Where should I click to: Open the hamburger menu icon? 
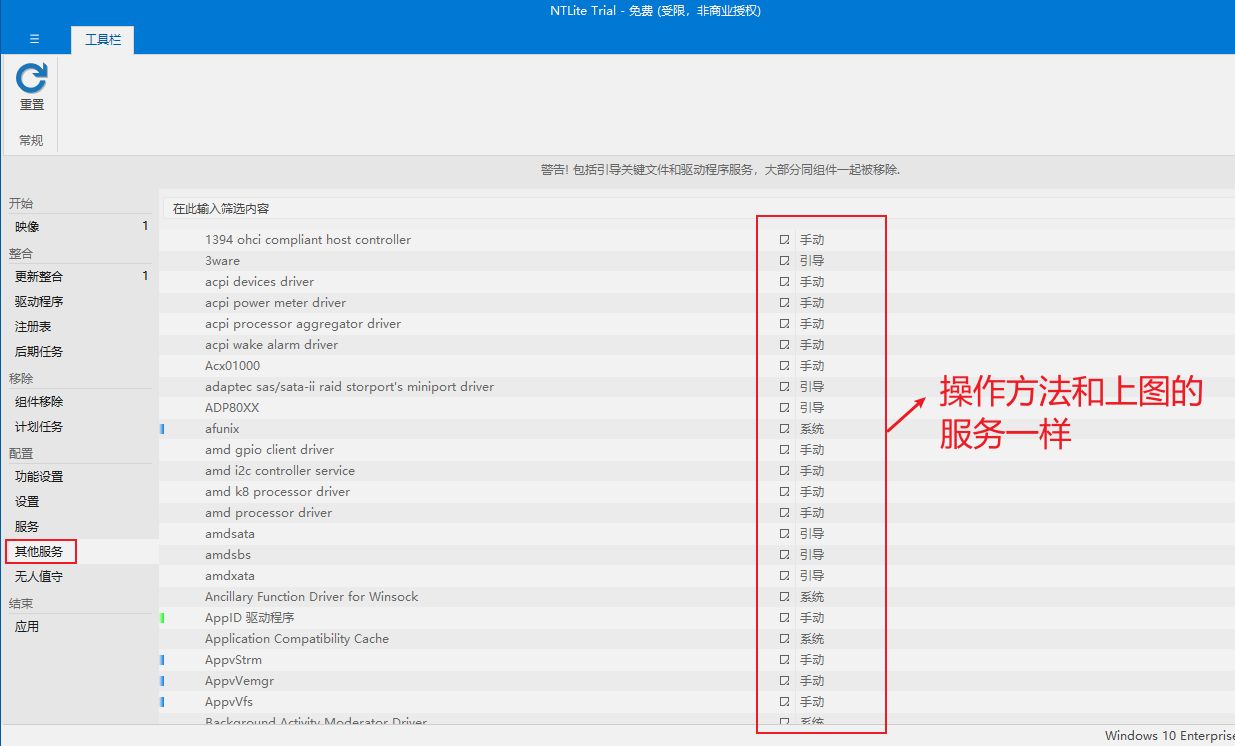[x=34, y=39]
